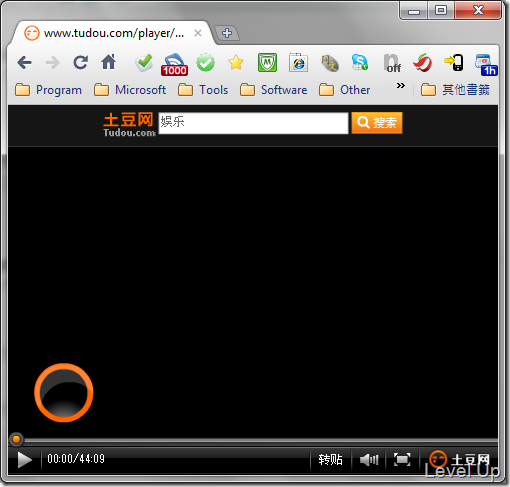
Task: Open the Other bookmarks folder
Action: [x=345, y=90]
